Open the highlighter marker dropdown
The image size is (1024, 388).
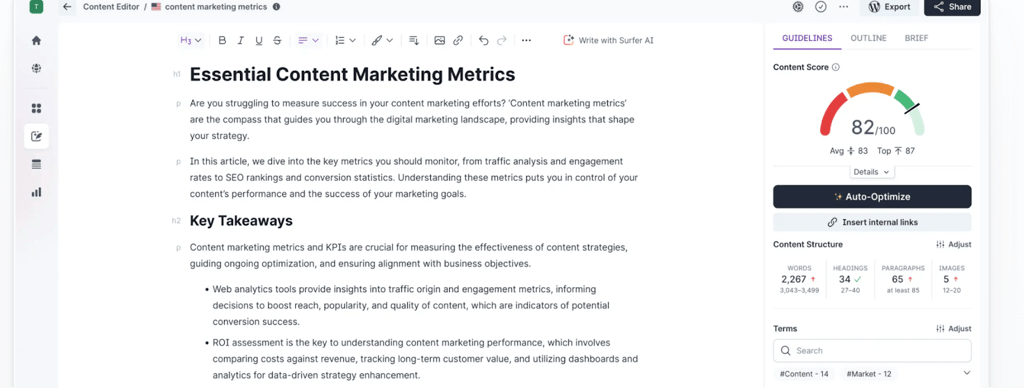382,40
